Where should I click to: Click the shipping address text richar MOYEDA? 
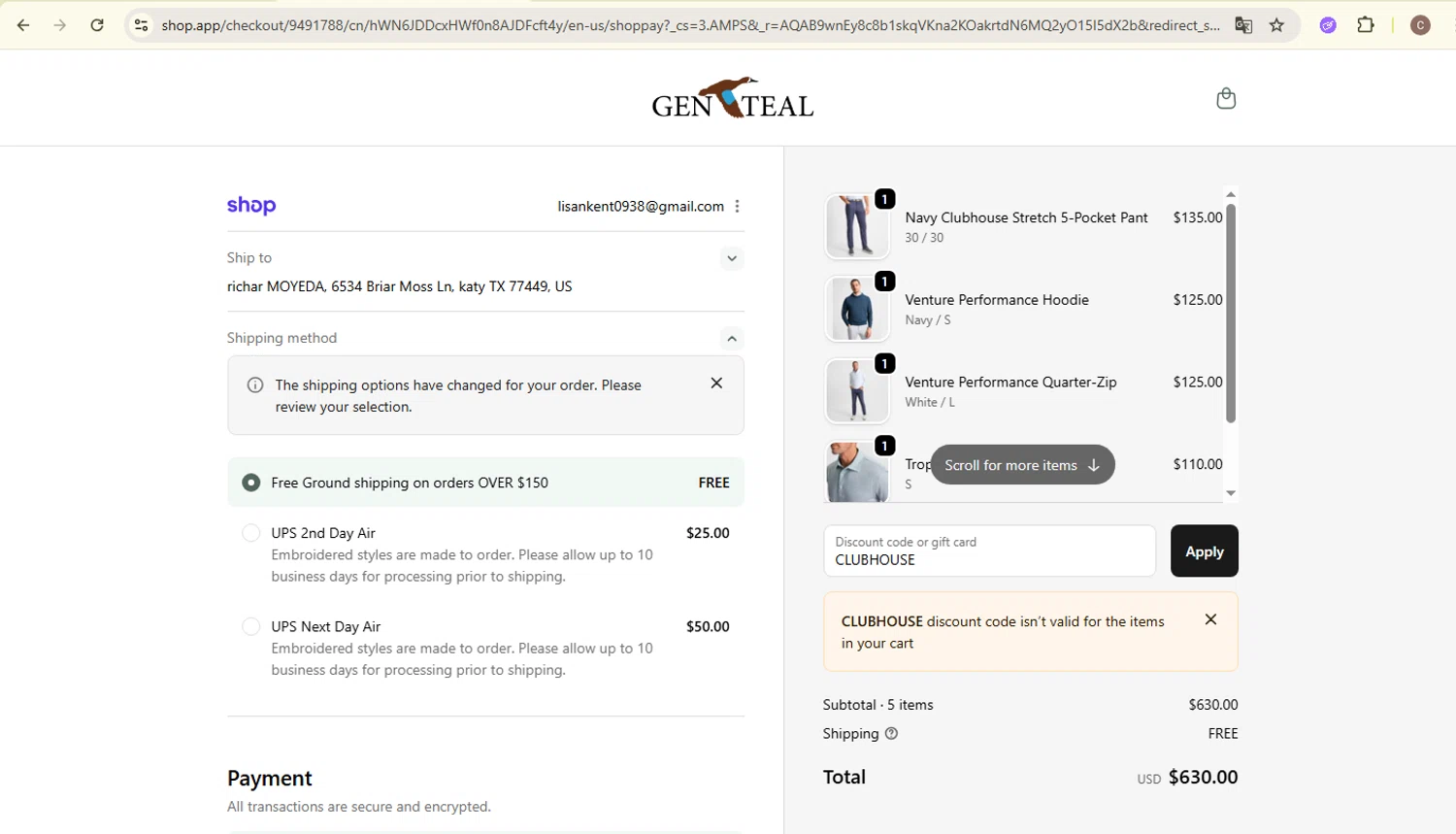[399, 286]
